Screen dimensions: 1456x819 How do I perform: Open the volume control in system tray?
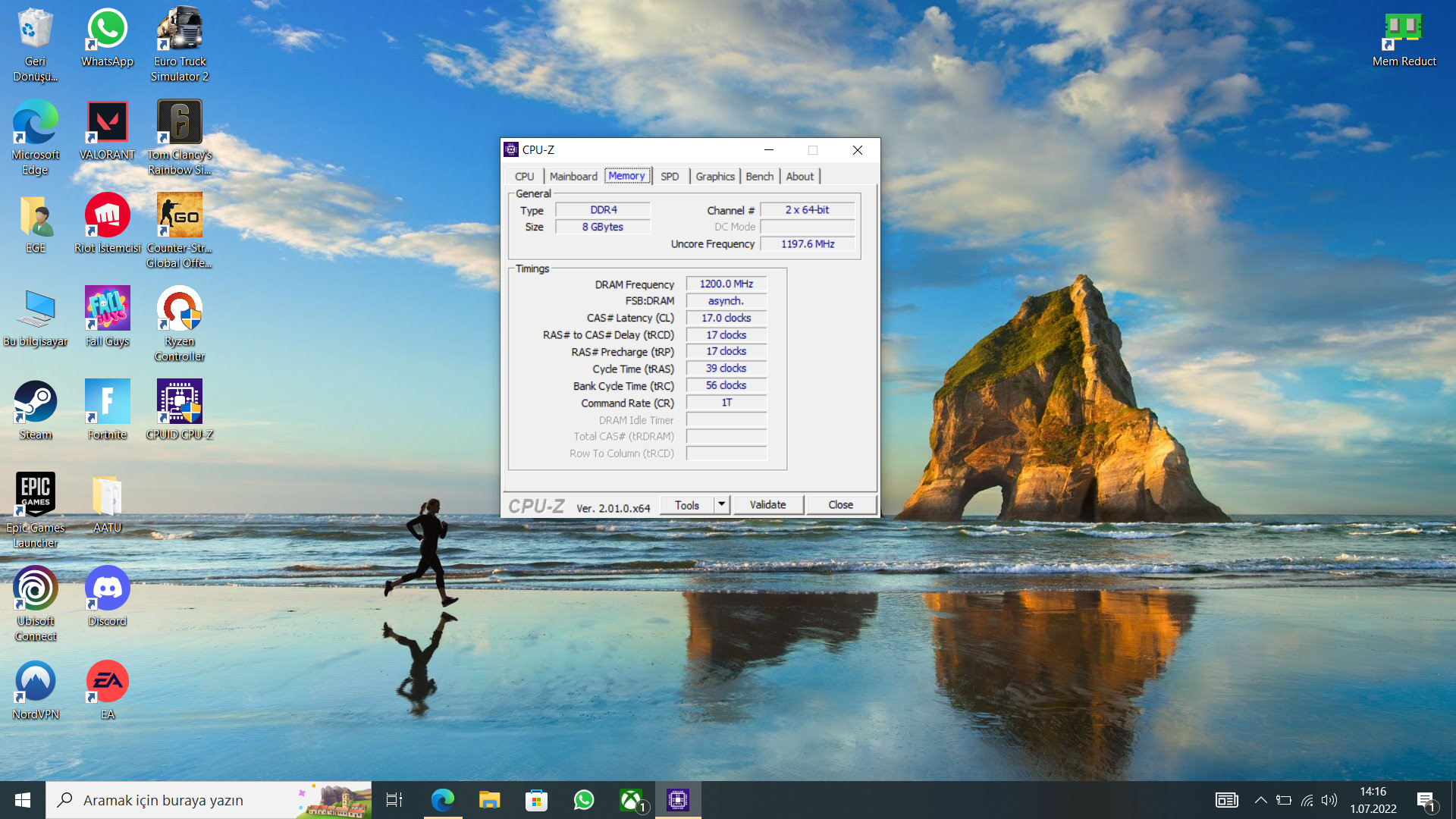click(1329, 800)
